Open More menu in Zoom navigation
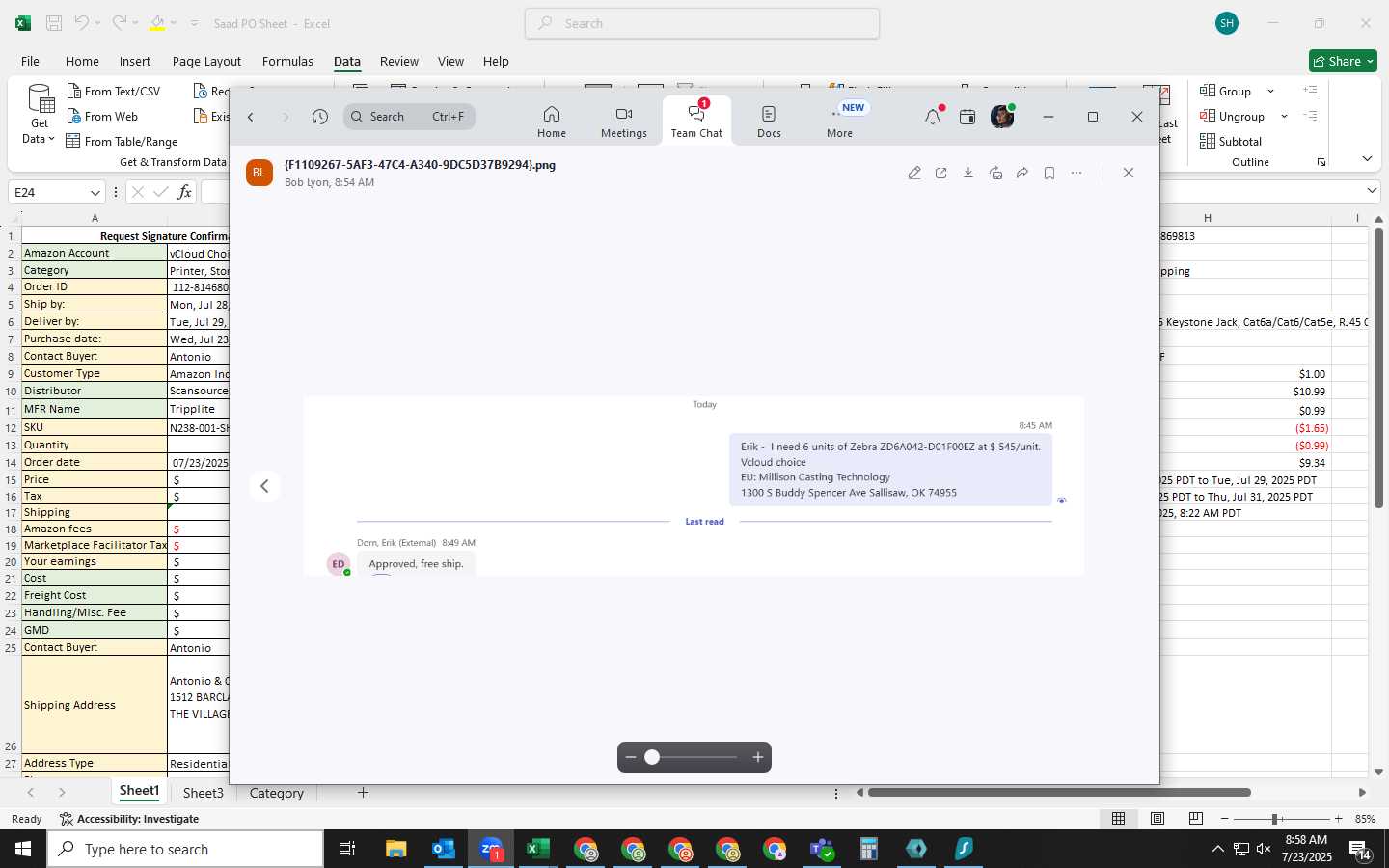The width and height of the screenshot is (1389, 868). 839,122
